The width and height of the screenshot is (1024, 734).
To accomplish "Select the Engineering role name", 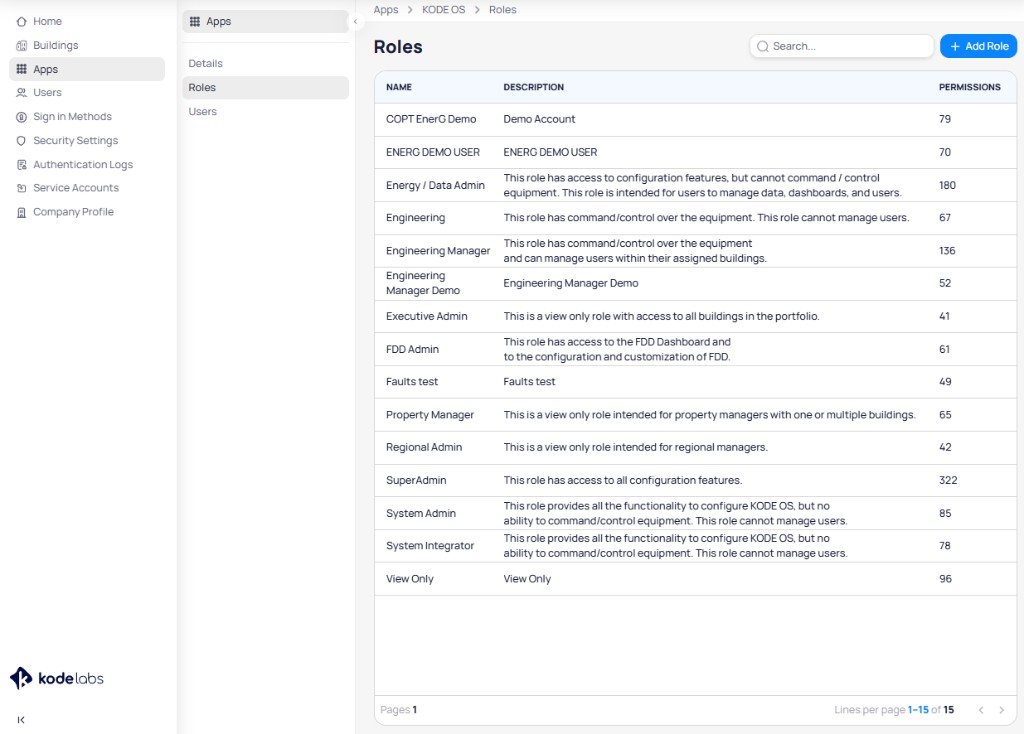I will point(415,218).
